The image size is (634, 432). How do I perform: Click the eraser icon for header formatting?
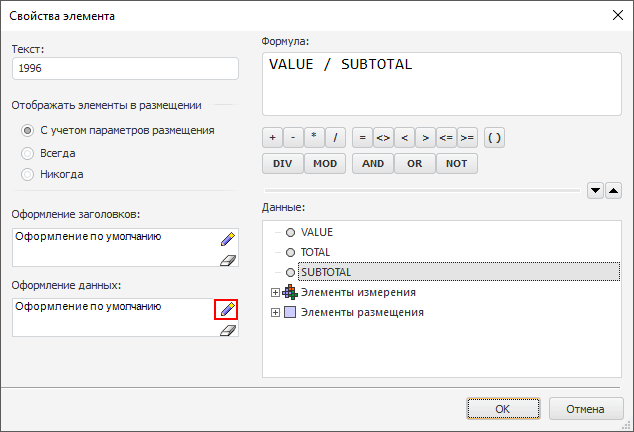(227, 259)
